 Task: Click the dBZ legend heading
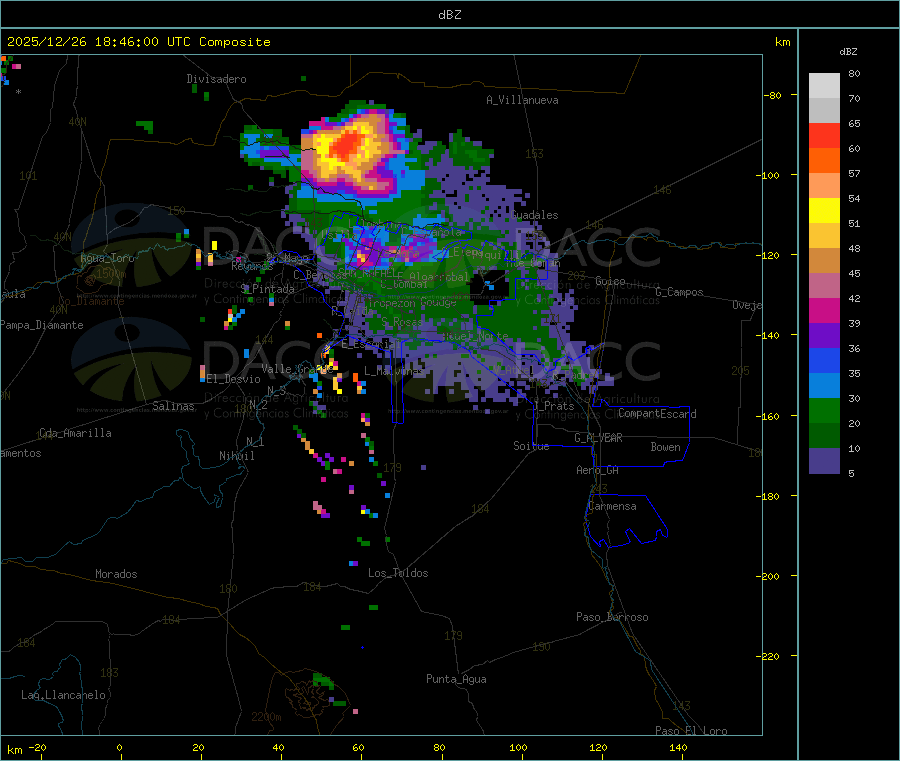coord(848,52)
